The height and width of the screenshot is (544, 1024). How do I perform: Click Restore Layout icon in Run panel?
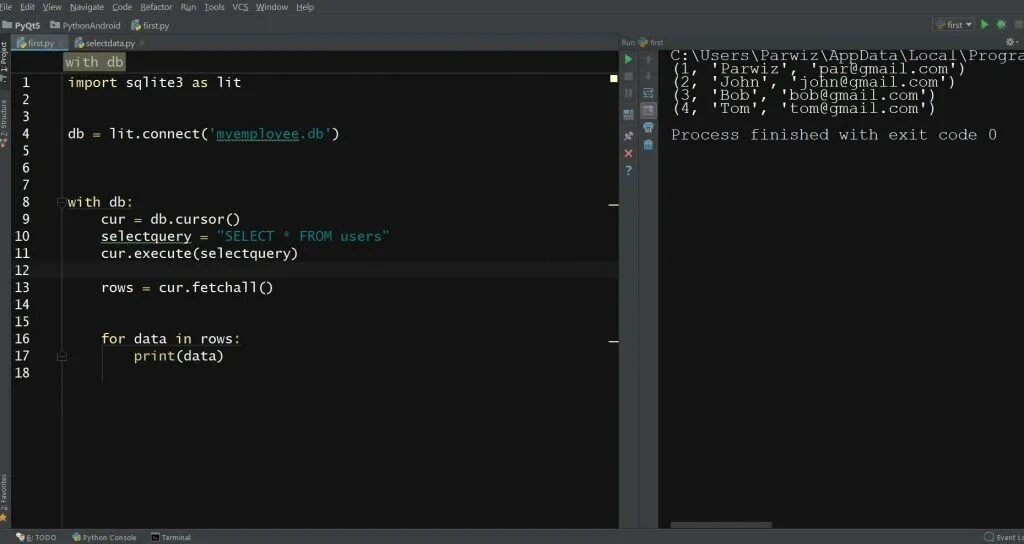click(628, 115)
